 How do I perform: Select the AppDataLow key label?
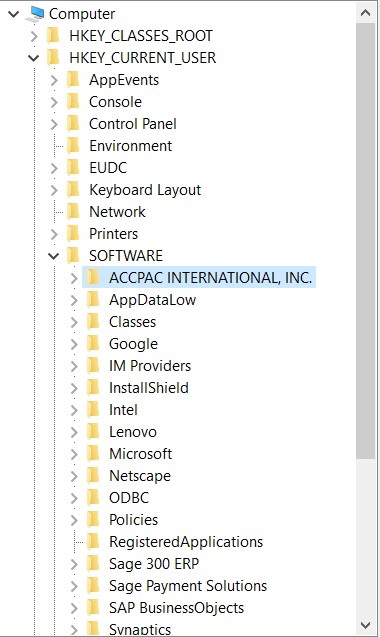152,300
